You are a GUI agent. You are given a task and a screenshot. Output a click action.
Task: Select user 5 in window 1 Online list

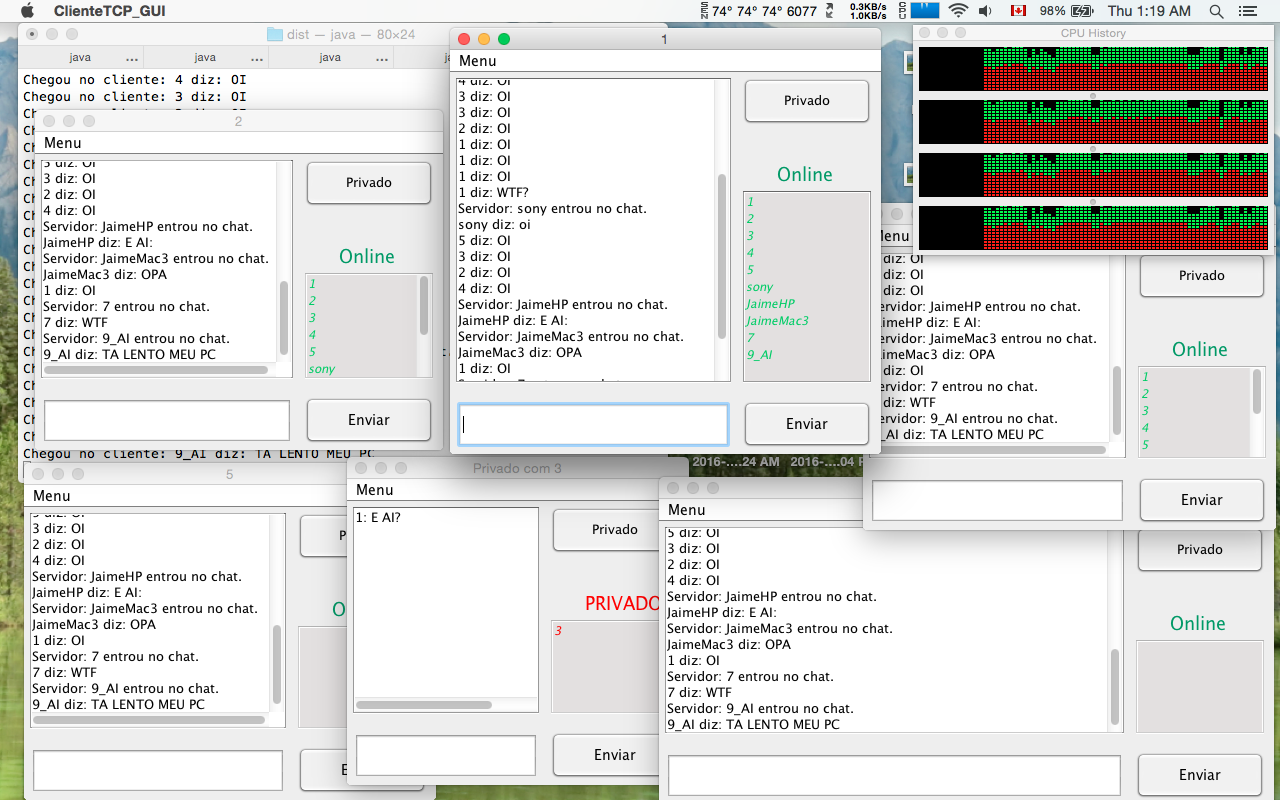point(750,270)
